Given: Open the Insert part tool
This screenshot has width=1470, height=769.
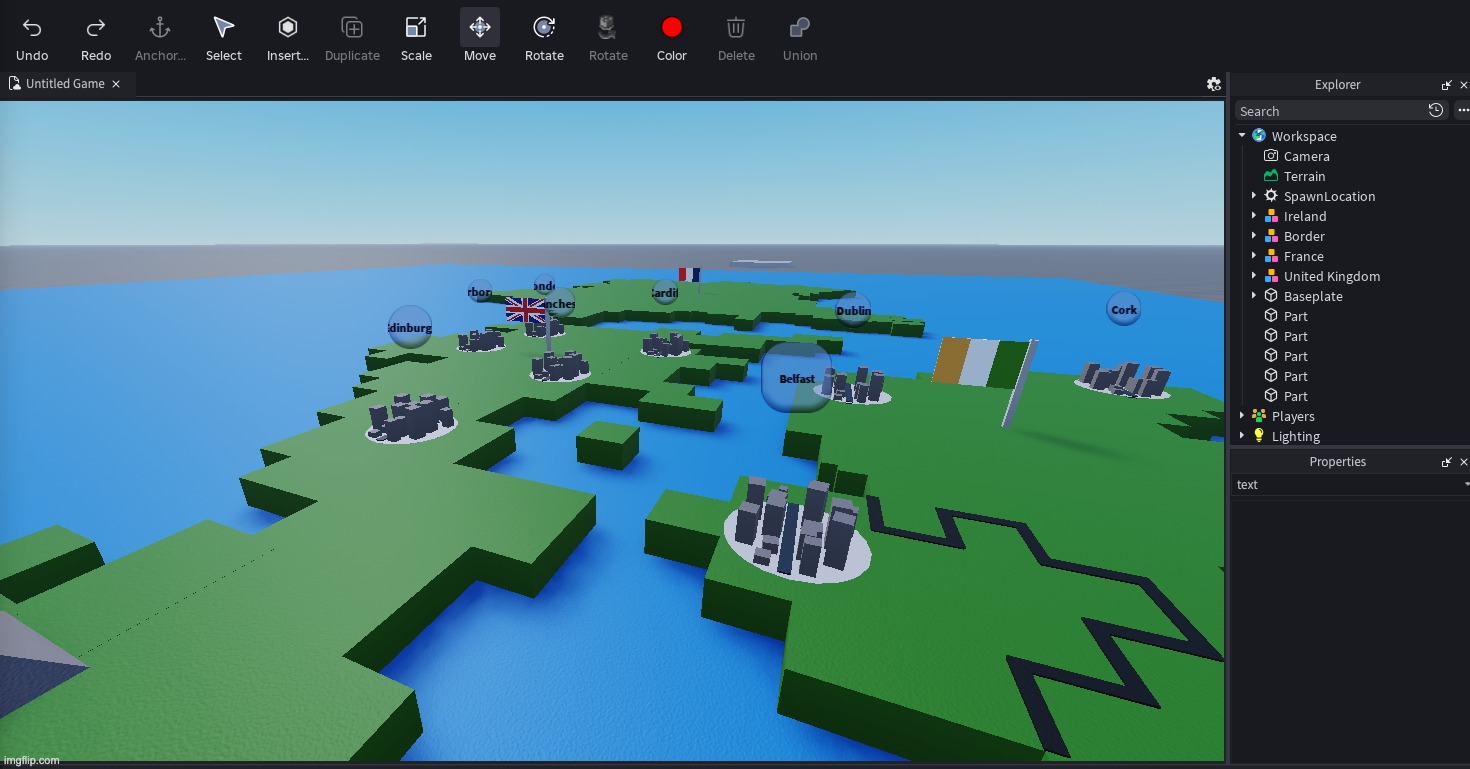Looking at the screenshot, I should tap(288, 28).
